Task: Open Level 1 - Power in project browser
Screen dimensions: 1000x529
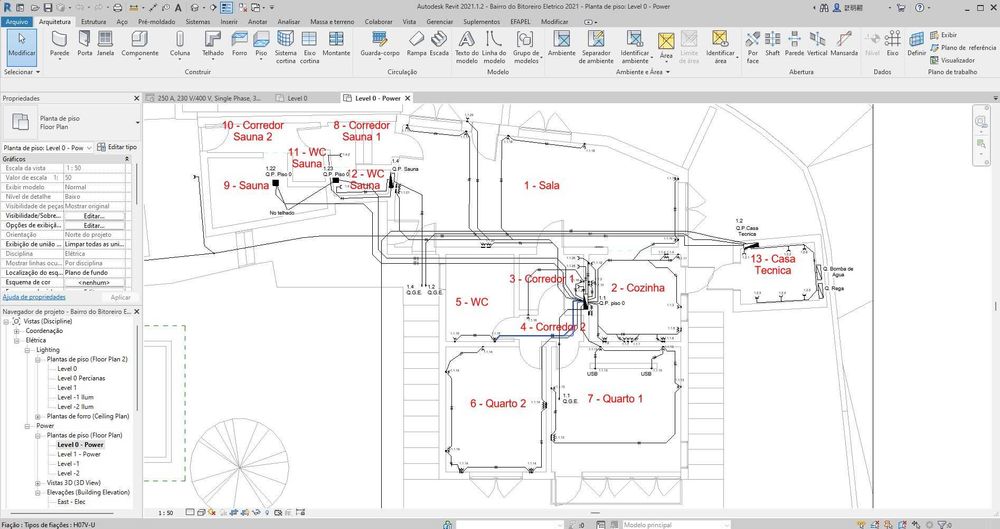Action: [x=79, y=454]
